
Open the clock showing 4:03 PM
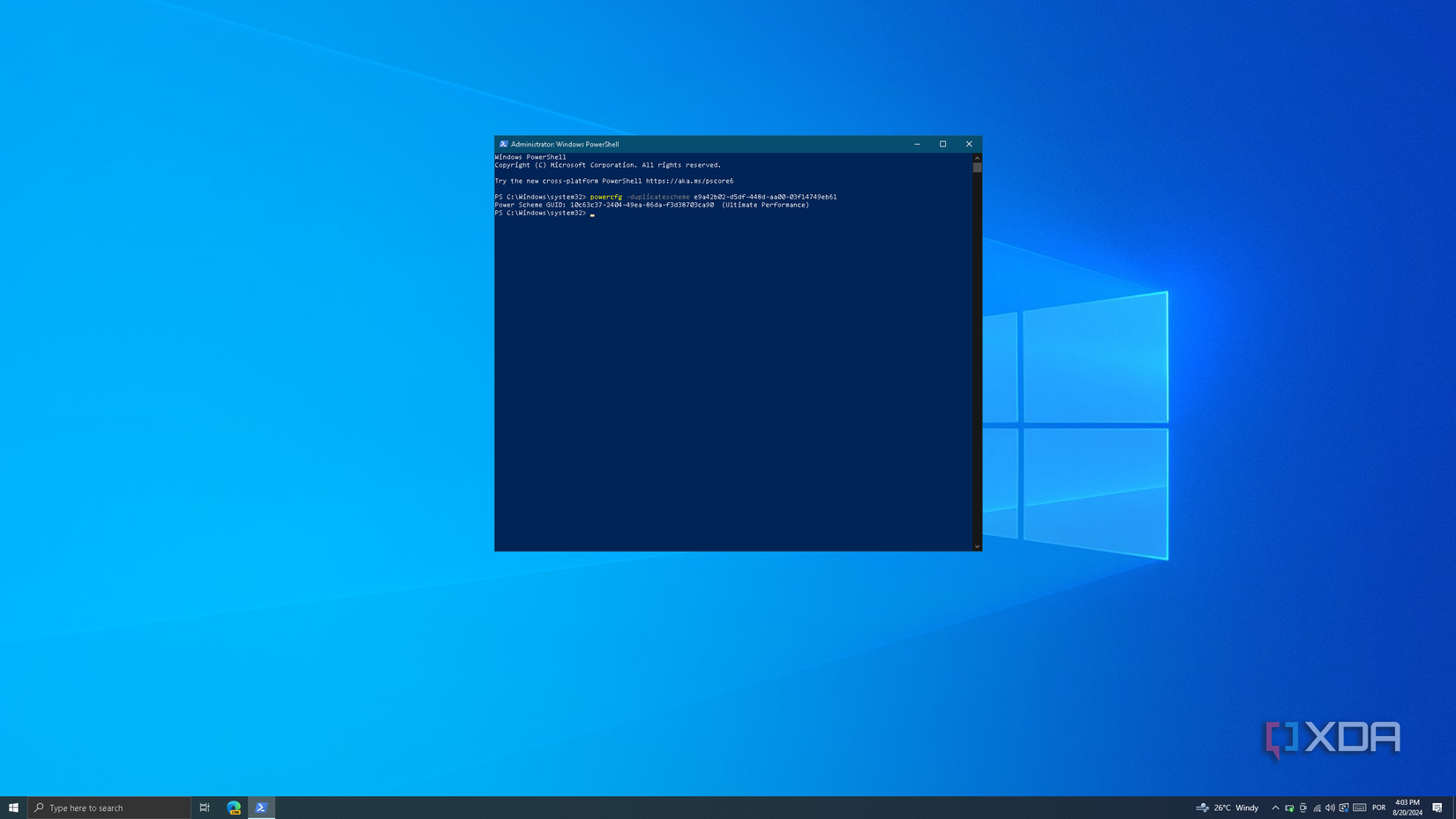(1407, 808)
